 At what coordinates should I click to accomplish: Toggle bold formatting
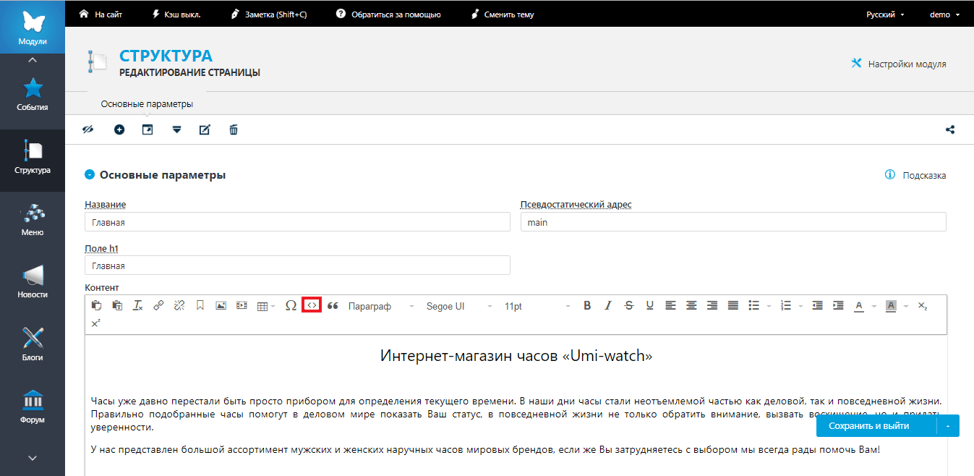(587, 306)
